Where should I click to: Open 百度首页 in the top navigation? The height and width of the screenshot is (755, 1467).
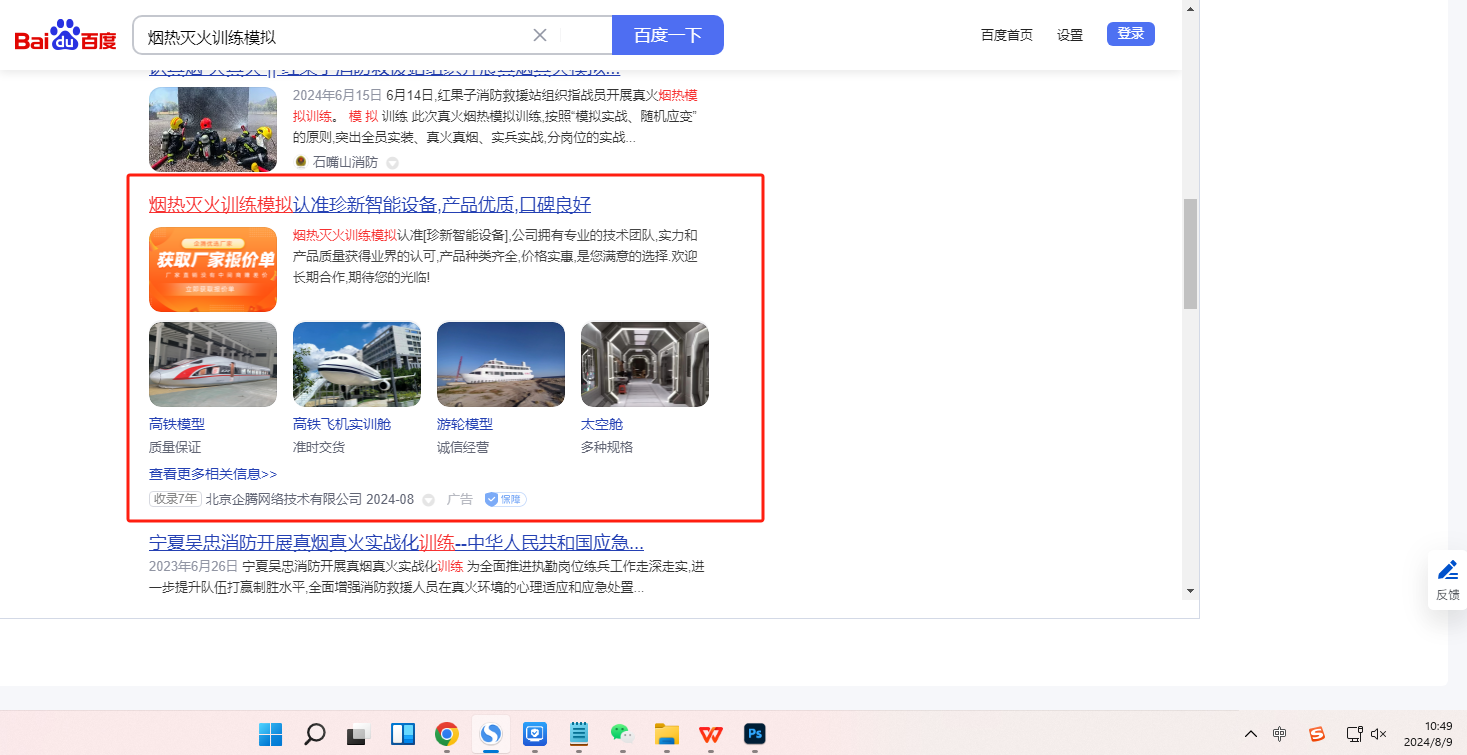pyautogui.click(x=1006, y=35)
